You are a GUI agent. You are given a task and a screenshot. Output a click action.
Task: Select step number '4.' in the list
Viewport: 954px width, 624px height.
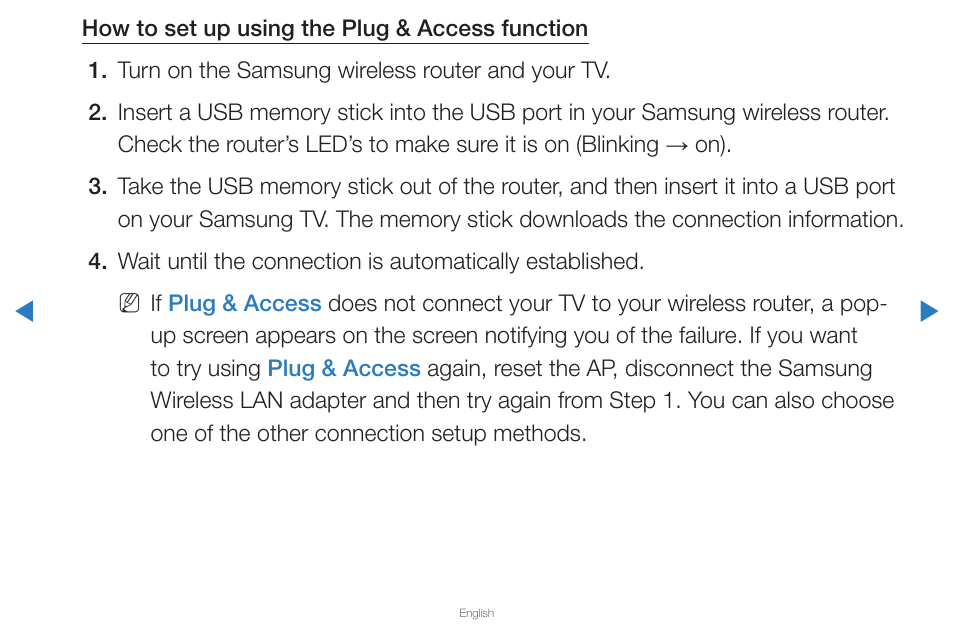pos(97,262)
